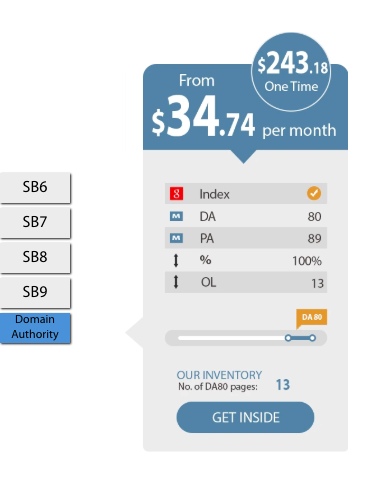Switch to the SB8 tab
387x482 pixels.
[35, 257]
